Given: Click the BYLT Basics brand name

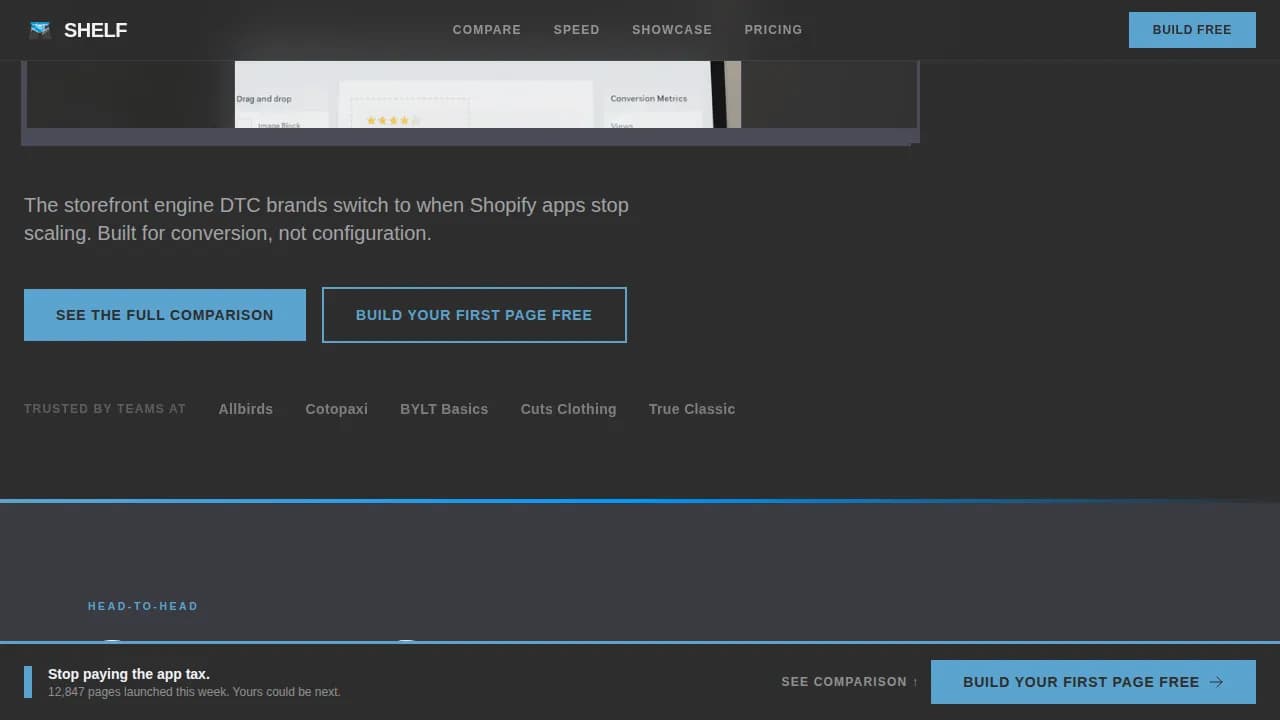Looking at the screenshot, I should (444, 409).
